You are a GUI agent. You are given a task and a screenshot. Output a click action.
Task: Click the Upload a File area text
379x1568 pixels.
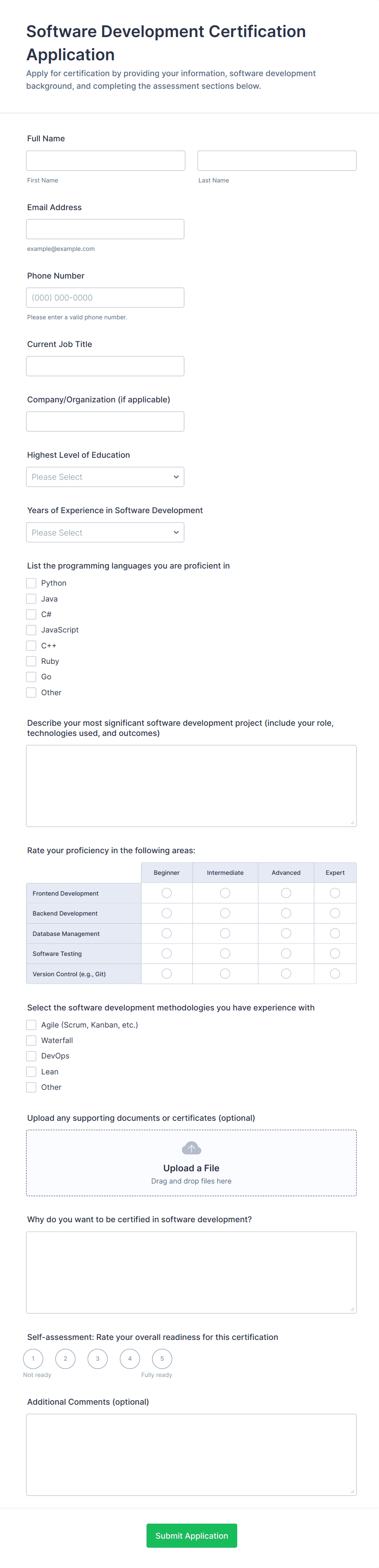(x=191, y=1168)
